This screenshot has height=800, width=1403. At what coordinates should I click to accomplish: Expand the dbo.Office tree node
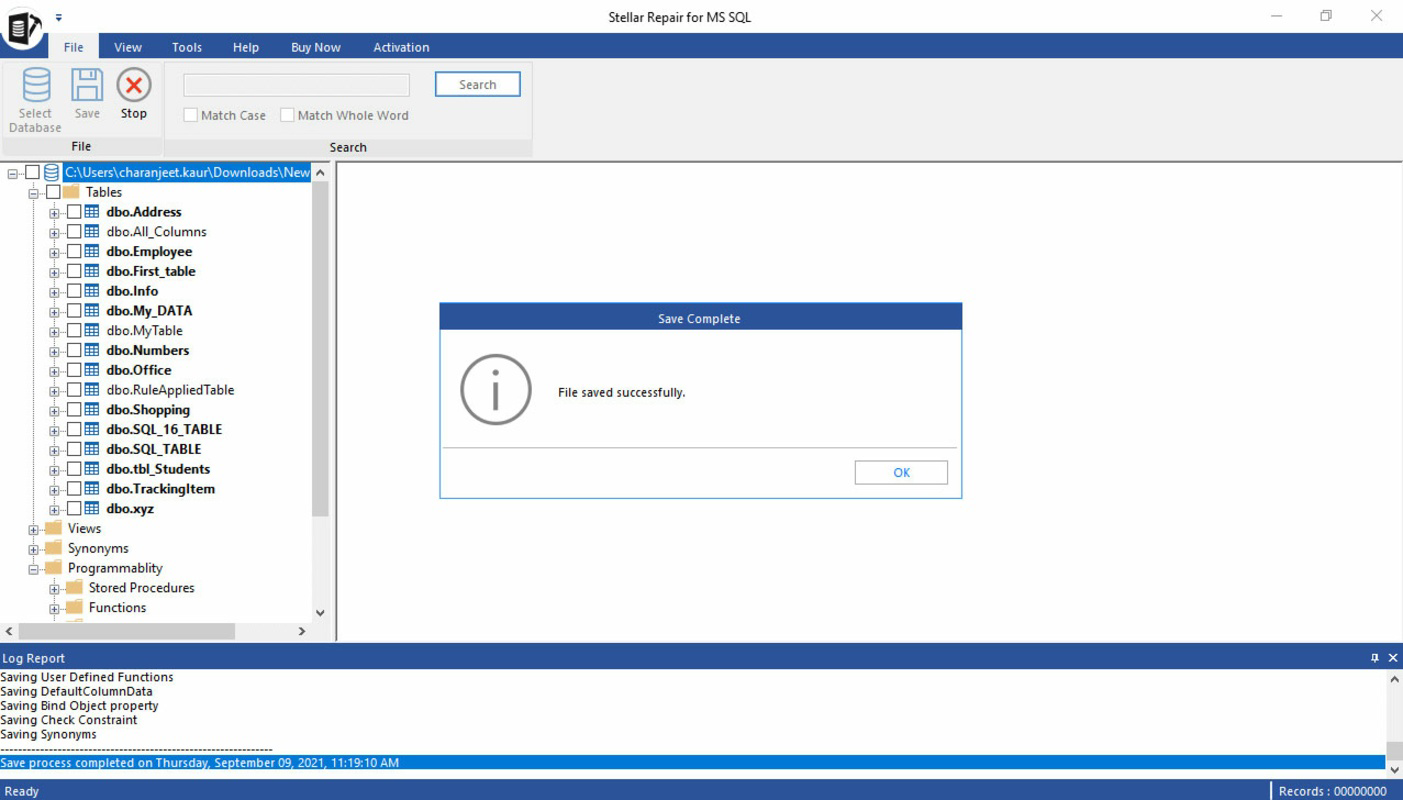click(54, 369)
